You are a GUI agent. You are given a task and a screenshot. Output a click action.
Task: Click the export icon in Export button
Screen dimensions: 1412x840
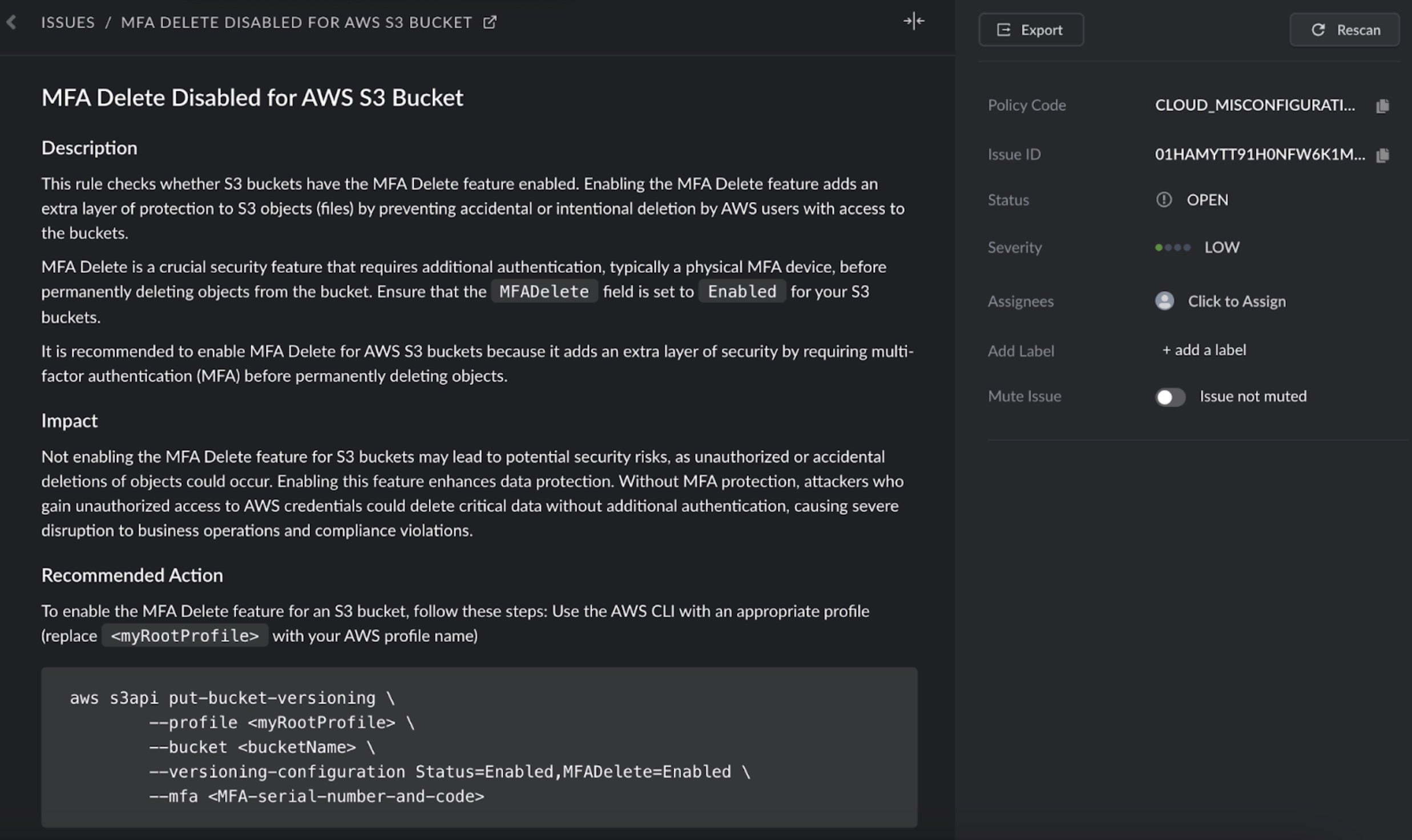(1003, 30)
